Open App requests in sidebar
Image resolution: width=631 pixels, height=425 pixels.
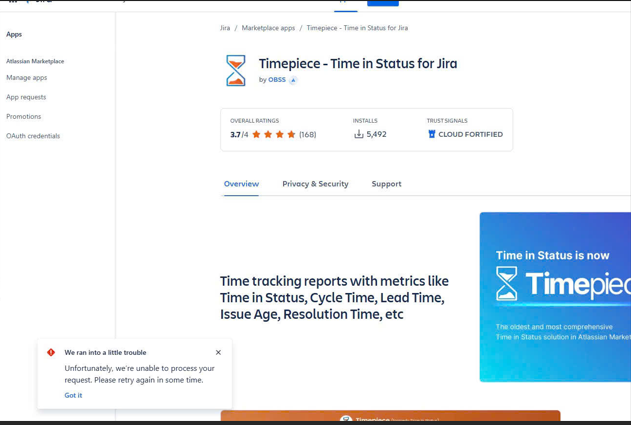pyautogui.click(x=26, y=97)
